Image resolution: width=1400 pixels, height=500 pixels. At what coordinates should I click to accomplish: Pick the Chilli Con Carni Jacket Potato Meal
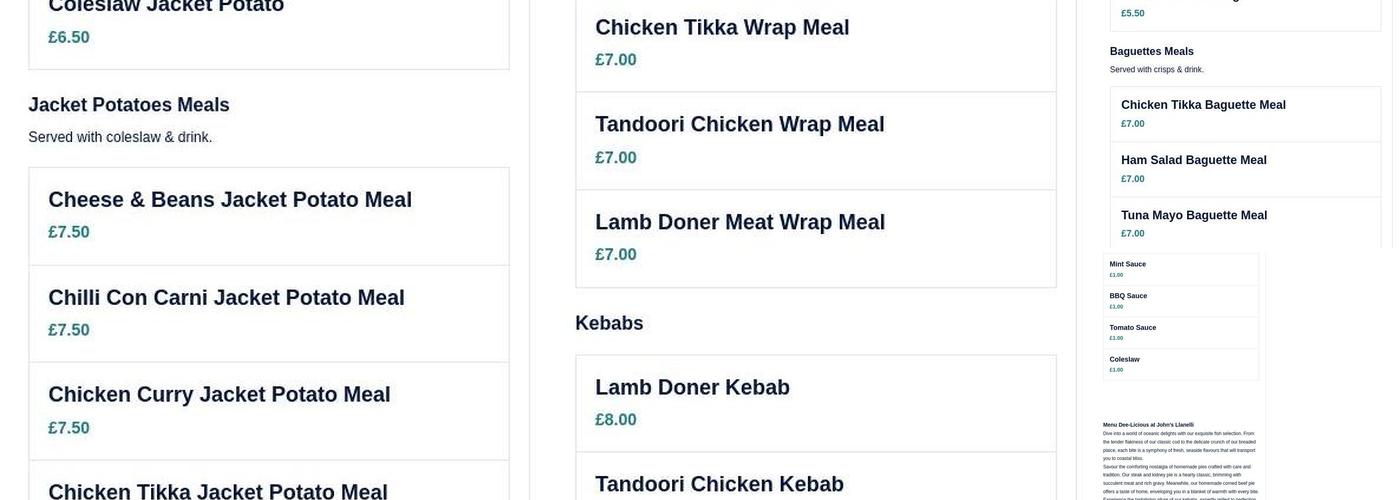pos(268,313)
